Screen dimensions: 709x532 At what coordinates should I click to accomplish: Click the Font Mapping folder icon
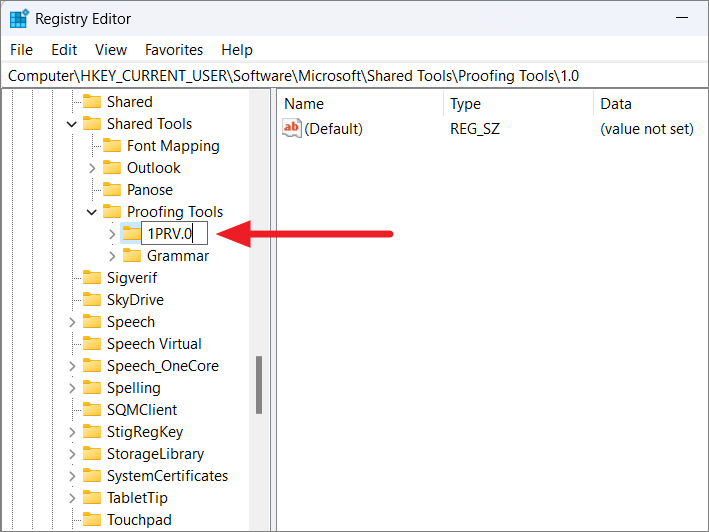[112, 146]
